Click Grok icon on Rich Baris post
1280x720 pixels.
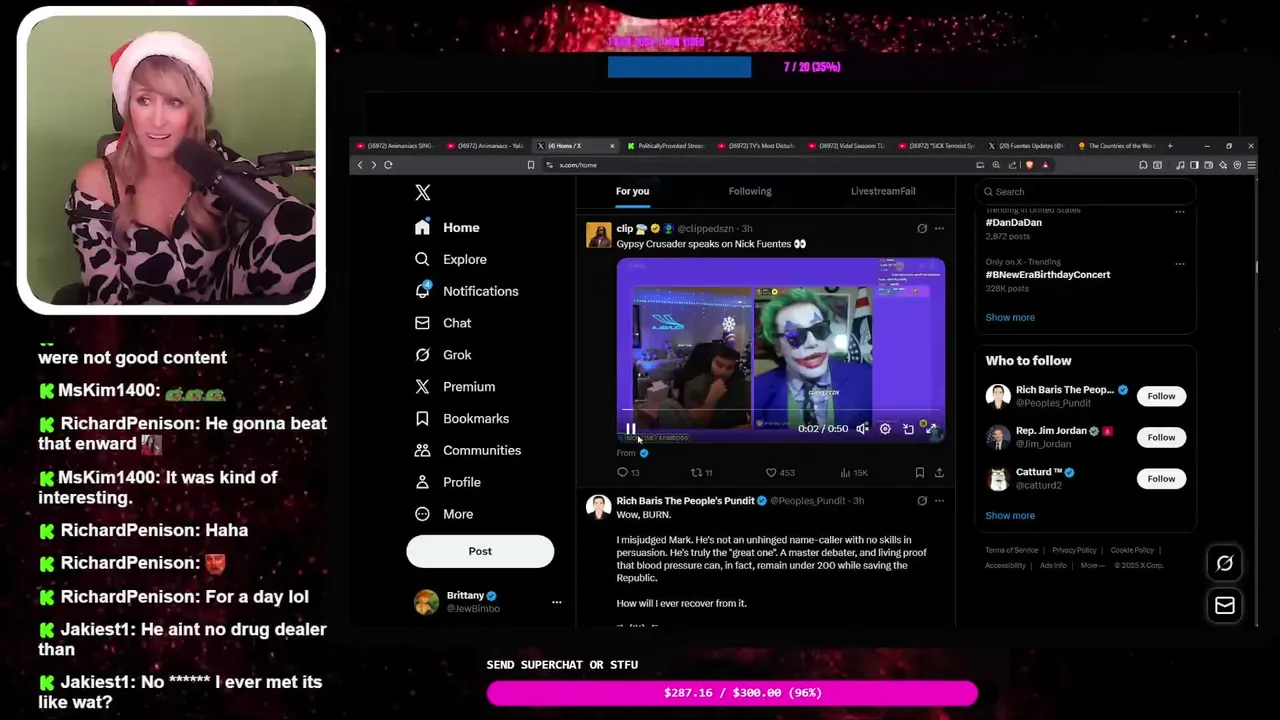pyautogui.click(x=922, y=501)
